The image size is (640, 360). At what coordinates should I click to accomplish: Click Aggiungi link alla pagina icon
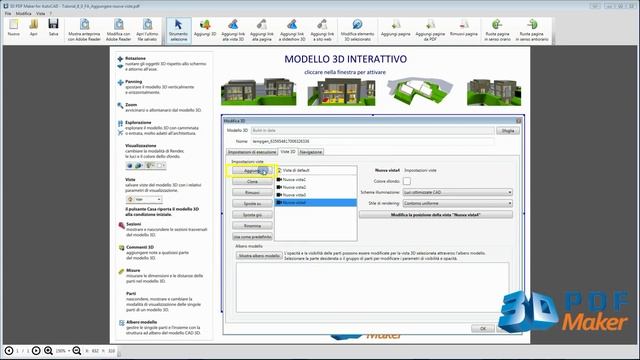pos(262,30)
